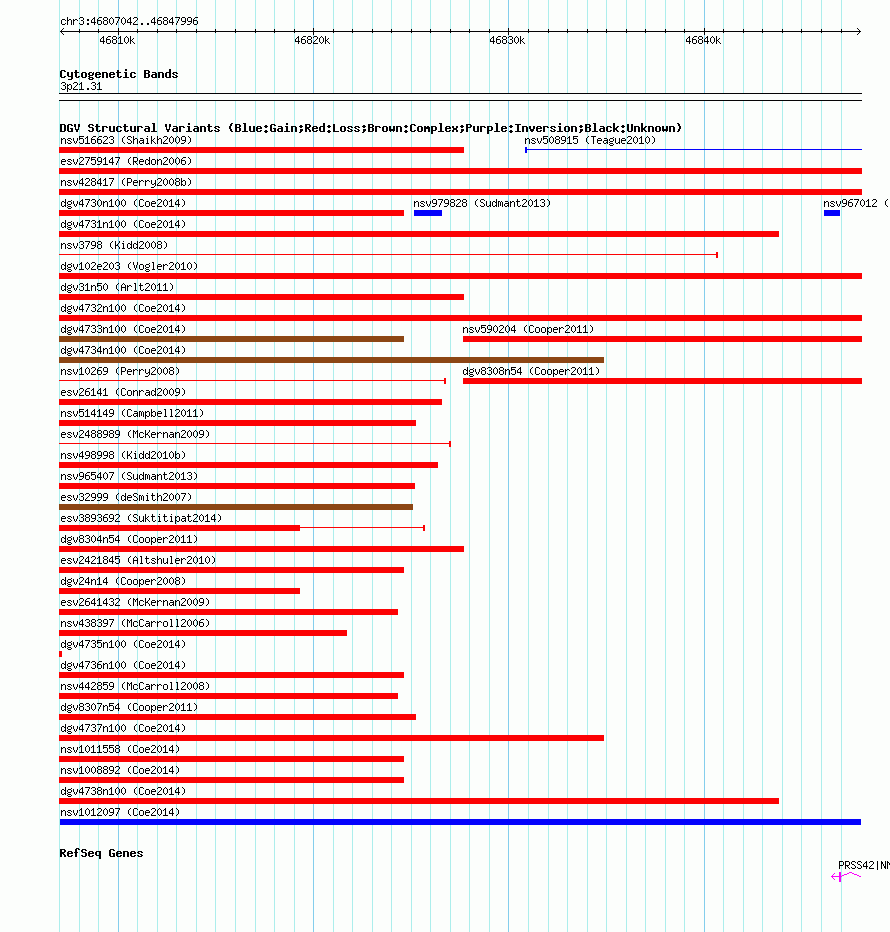Viewport: 890px width, 932px height.
Task: Click the nsv516623 (Shaikh2009) variant label
Action: [x=126, y=140]
